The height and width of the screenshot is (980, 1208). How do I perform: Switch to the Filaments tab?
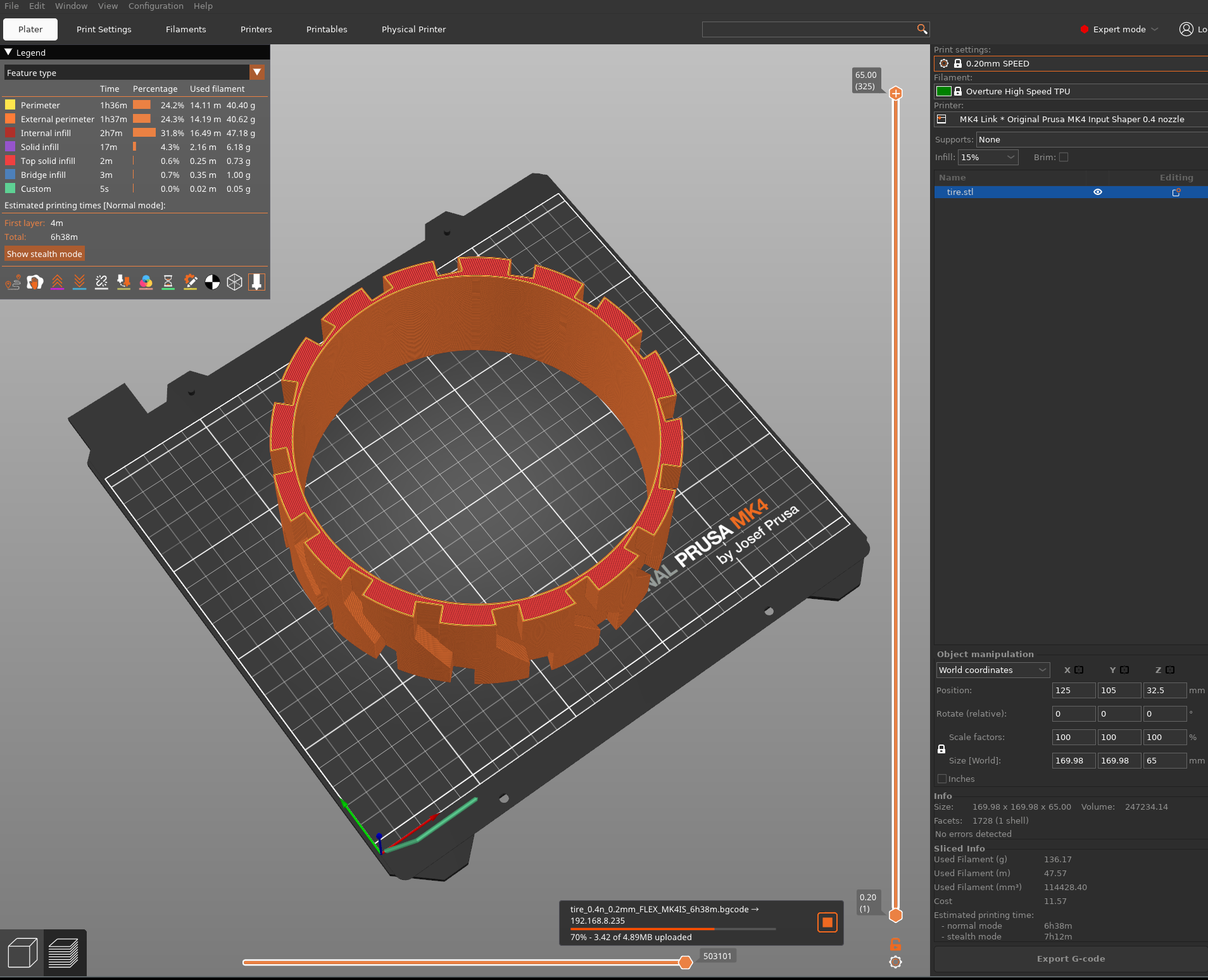click(x=186, y=29)
